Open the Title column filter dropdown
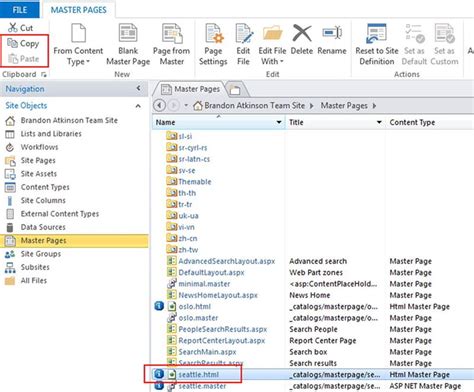Screen dimensions: 474x392 [x=379, y=122]
